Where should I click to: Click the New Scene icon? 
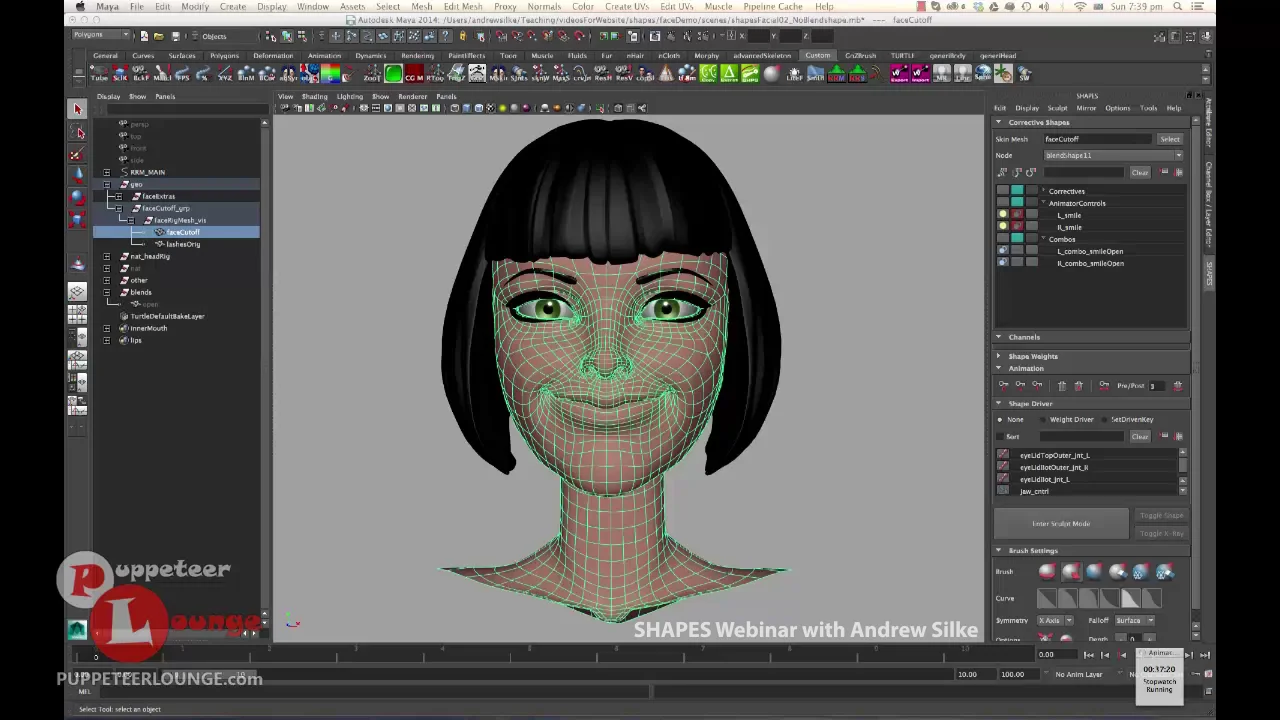coord(143,36)
